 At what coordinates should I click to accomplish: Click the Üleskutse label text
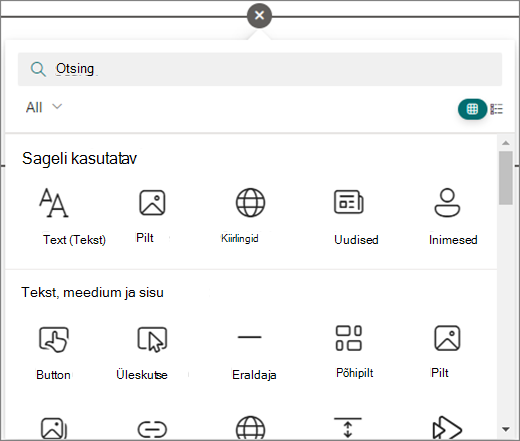(x=142, y=375)
